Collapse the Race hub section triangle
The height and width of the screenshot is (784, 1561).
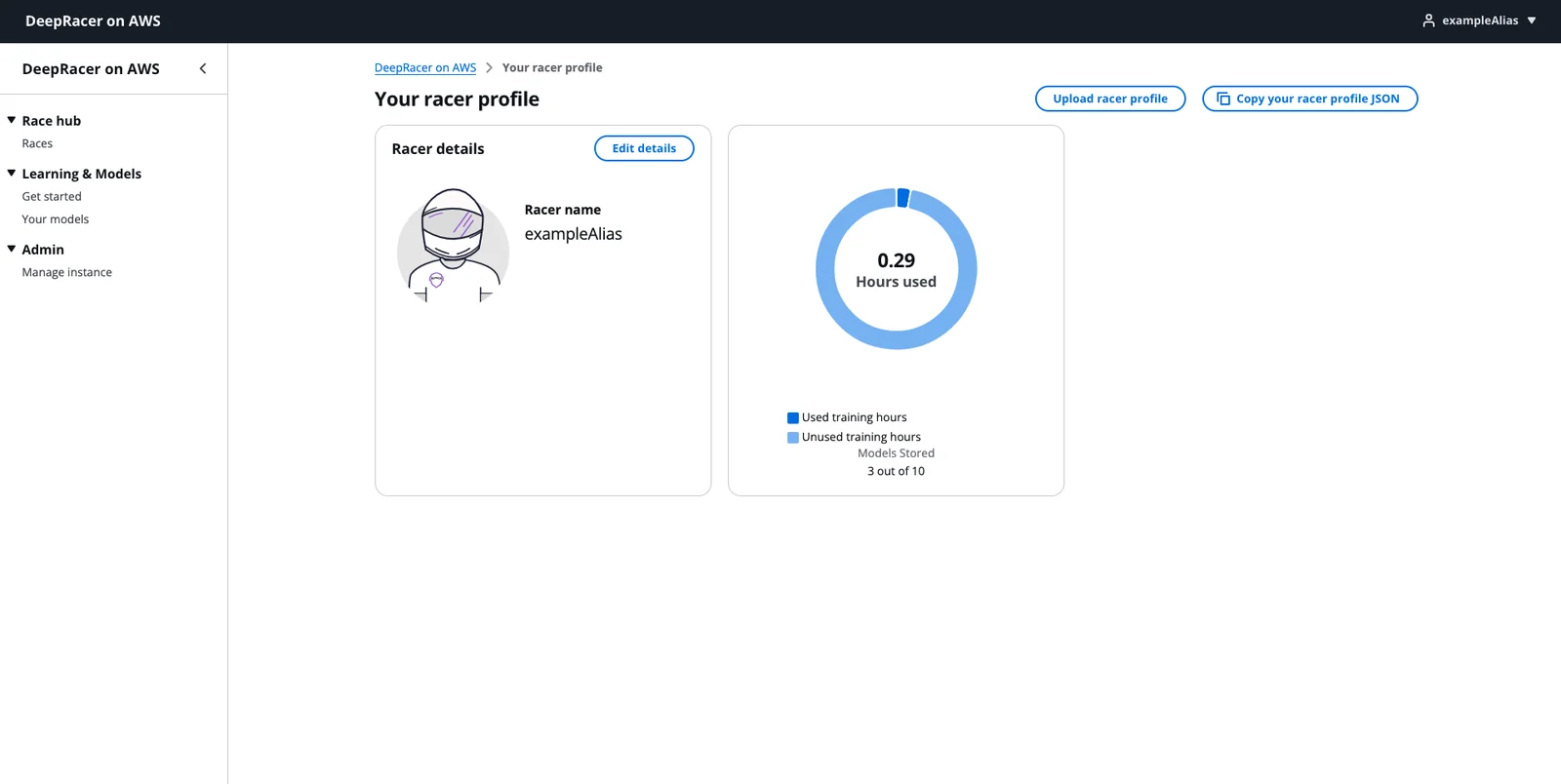point(12,120)
